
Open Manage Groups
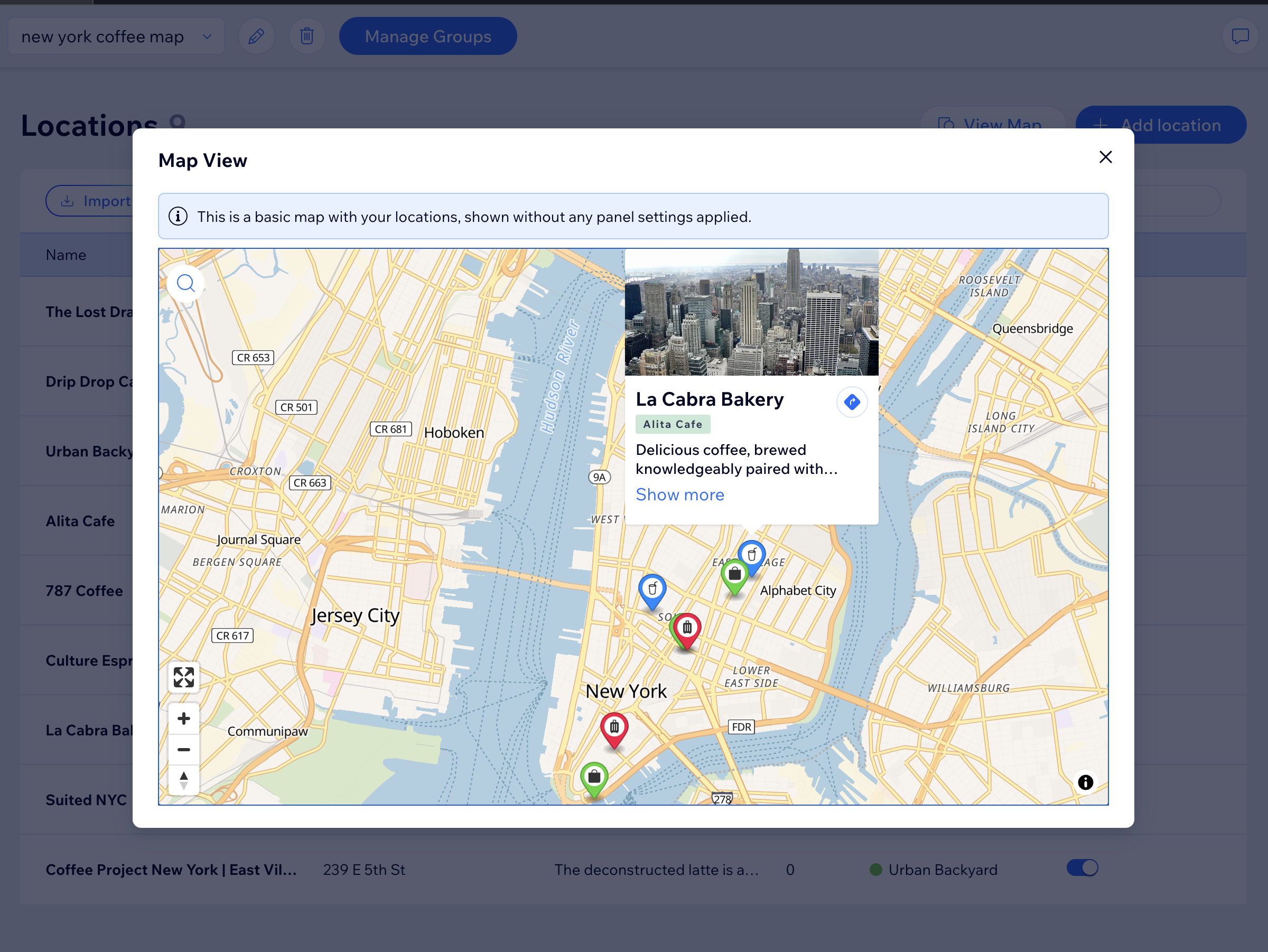coord(427,36)
